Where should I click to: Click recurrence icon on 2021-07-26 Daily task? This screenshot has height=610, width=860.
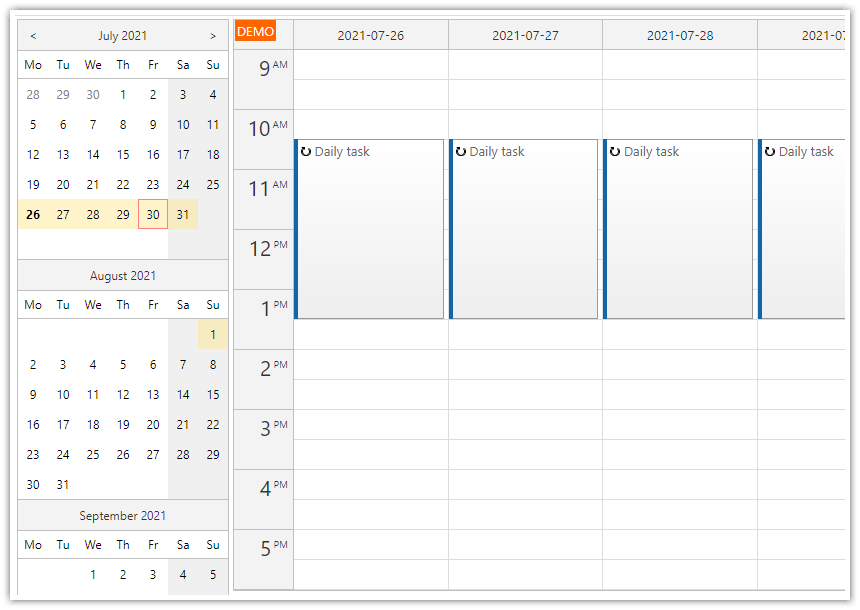coord(306,152)
